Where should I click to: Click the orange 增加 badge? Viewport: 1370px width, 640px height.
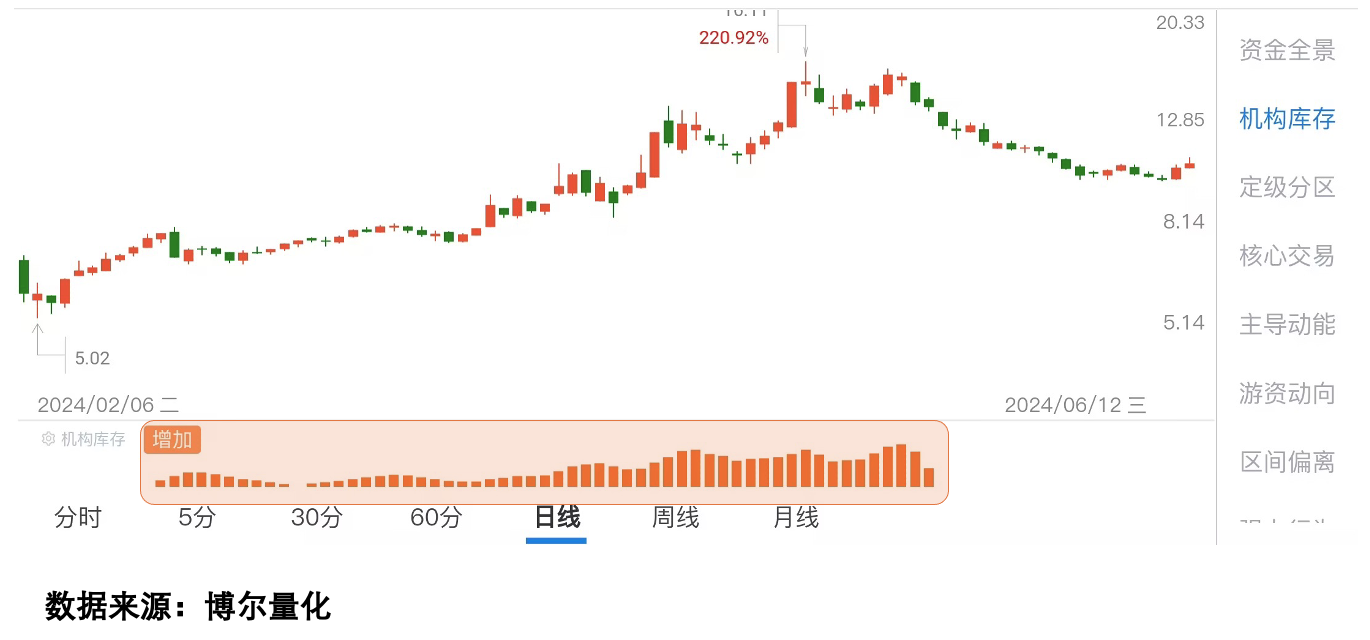pos(172,439)
